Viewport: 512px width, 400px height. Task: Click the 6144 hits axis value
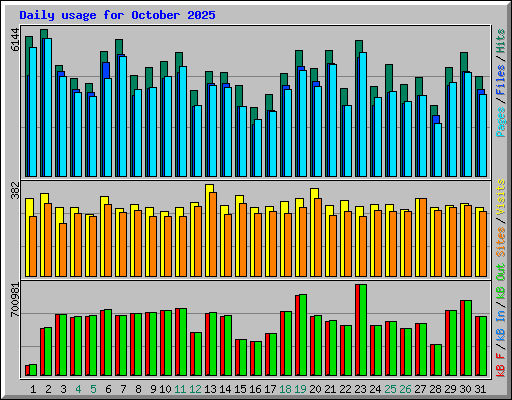coord(15,40)
